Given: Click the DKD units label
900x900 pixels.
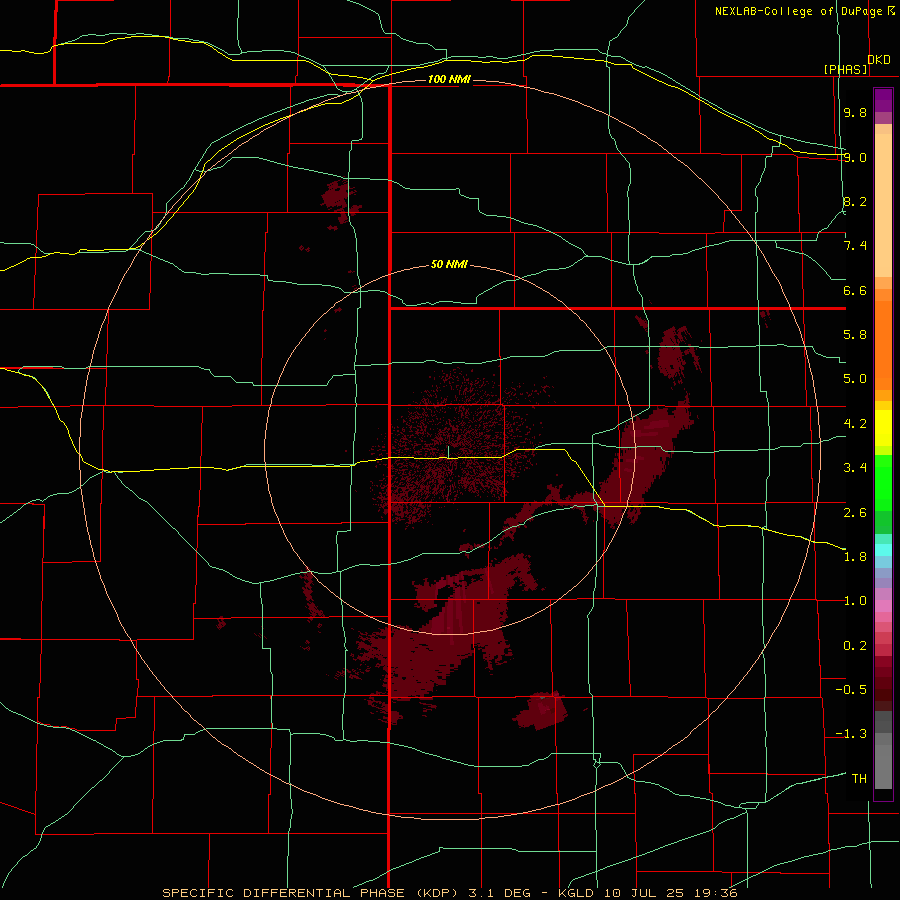Looking at the screenshot, I should [879, 60].
